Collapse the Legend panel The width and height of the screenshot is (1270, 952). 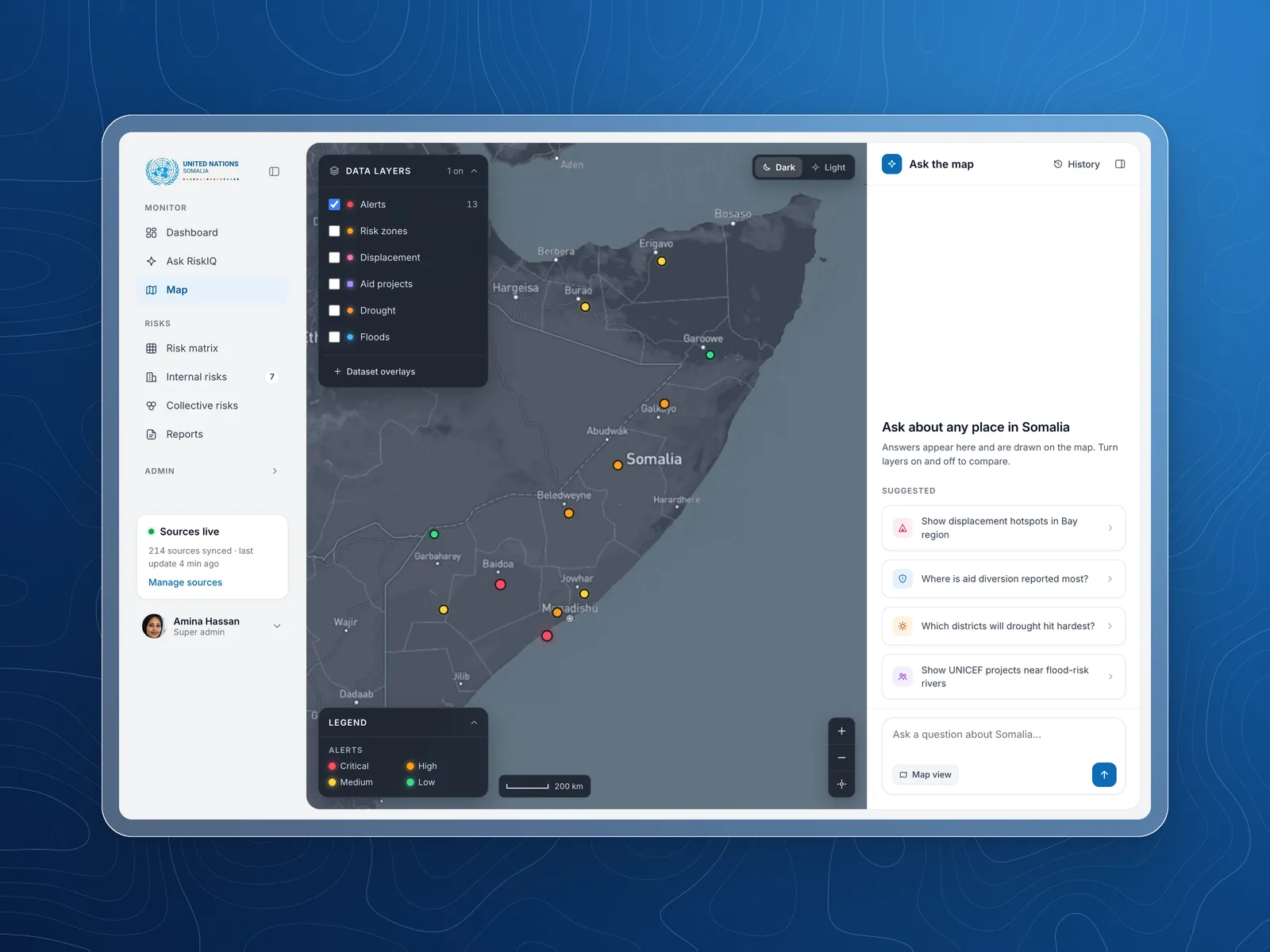click(x=474, y=723)
